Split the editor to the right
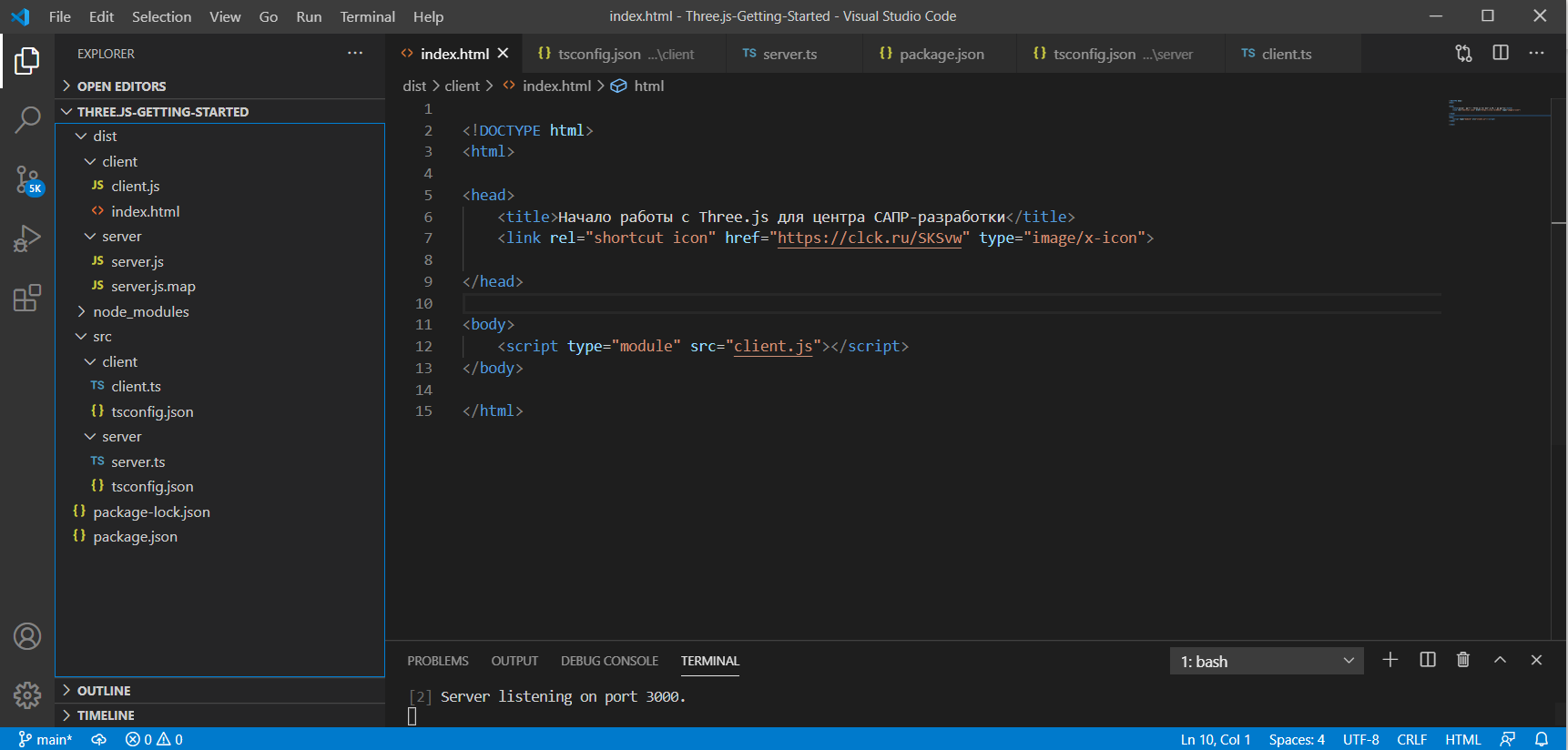Image resolution: width=1568 pixels, height=750 pixels. coord(1501,54)
